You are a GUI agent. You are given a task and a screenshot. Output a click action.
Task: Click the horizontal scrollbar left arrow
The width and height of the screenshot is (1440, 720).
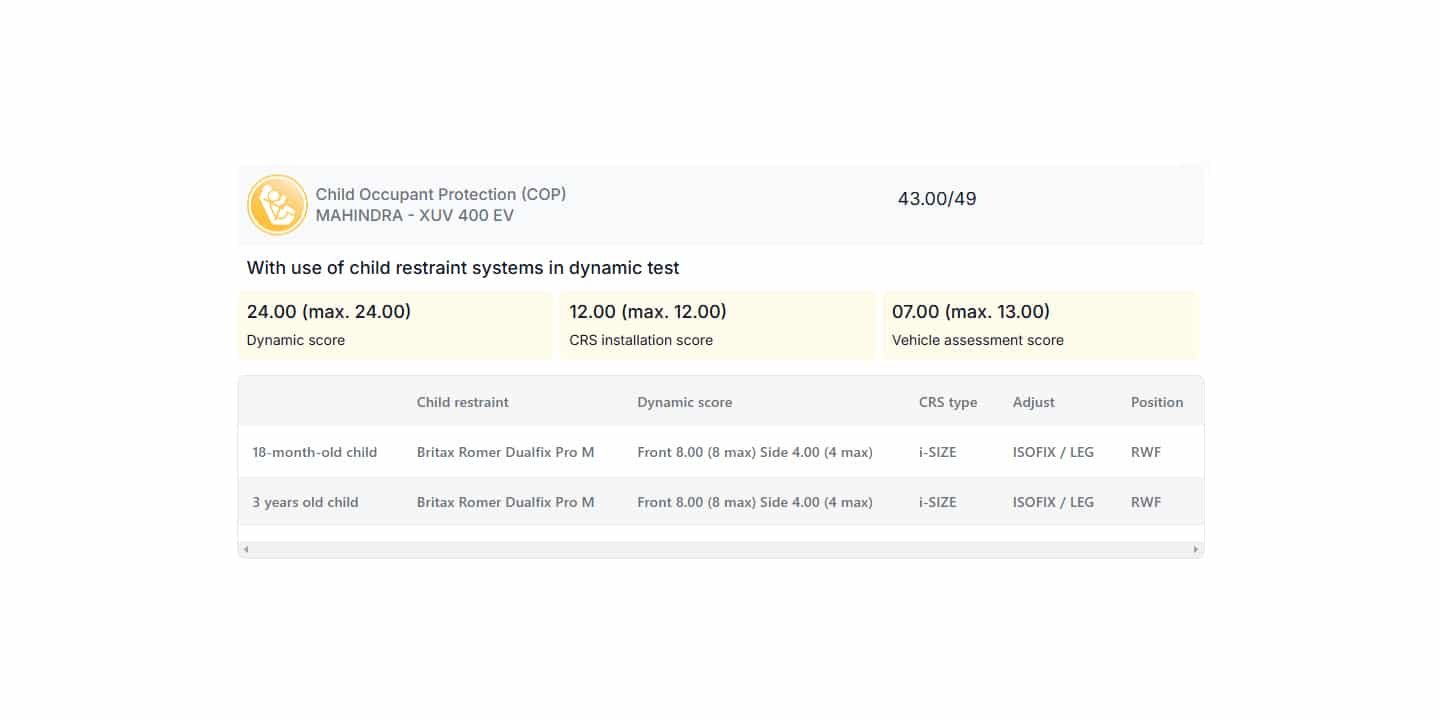pos(246,549)
